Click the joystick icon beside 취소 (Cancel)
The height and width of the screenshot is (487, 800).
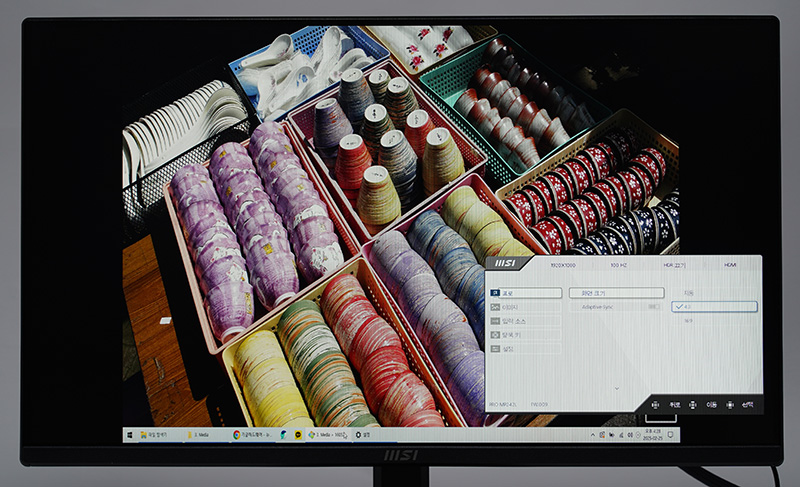(x=656, y=405)
